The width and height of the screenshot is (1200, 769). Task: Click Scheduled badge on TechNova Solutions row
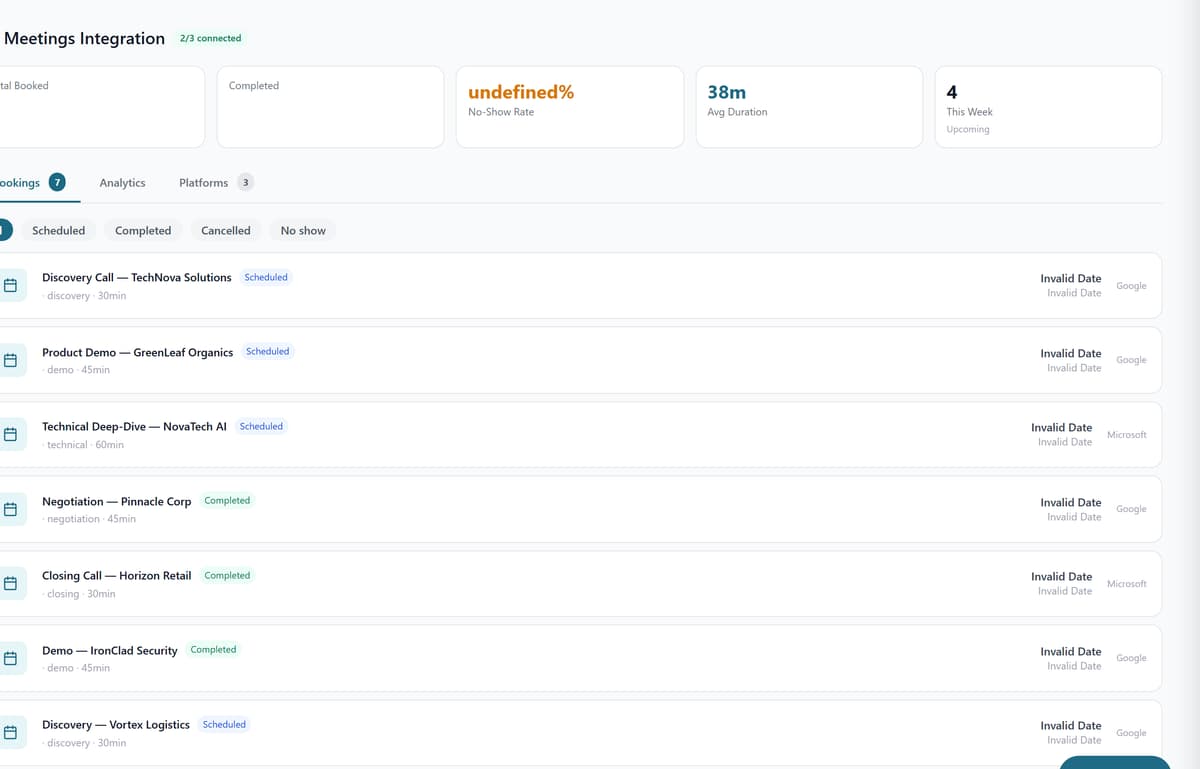[266, 277]
